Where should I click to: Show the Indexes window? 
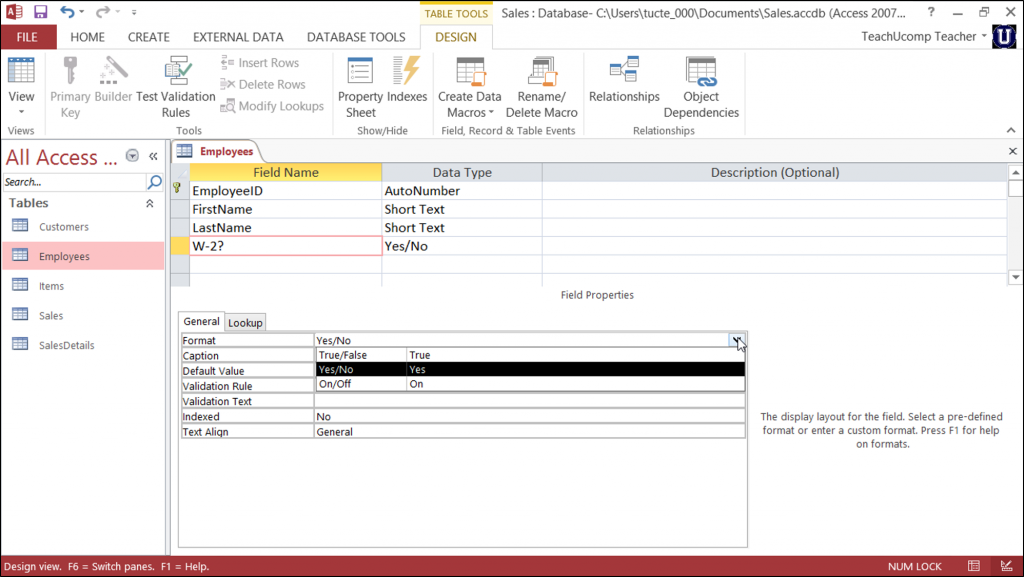pyautogui.click(x=407, y=80)
